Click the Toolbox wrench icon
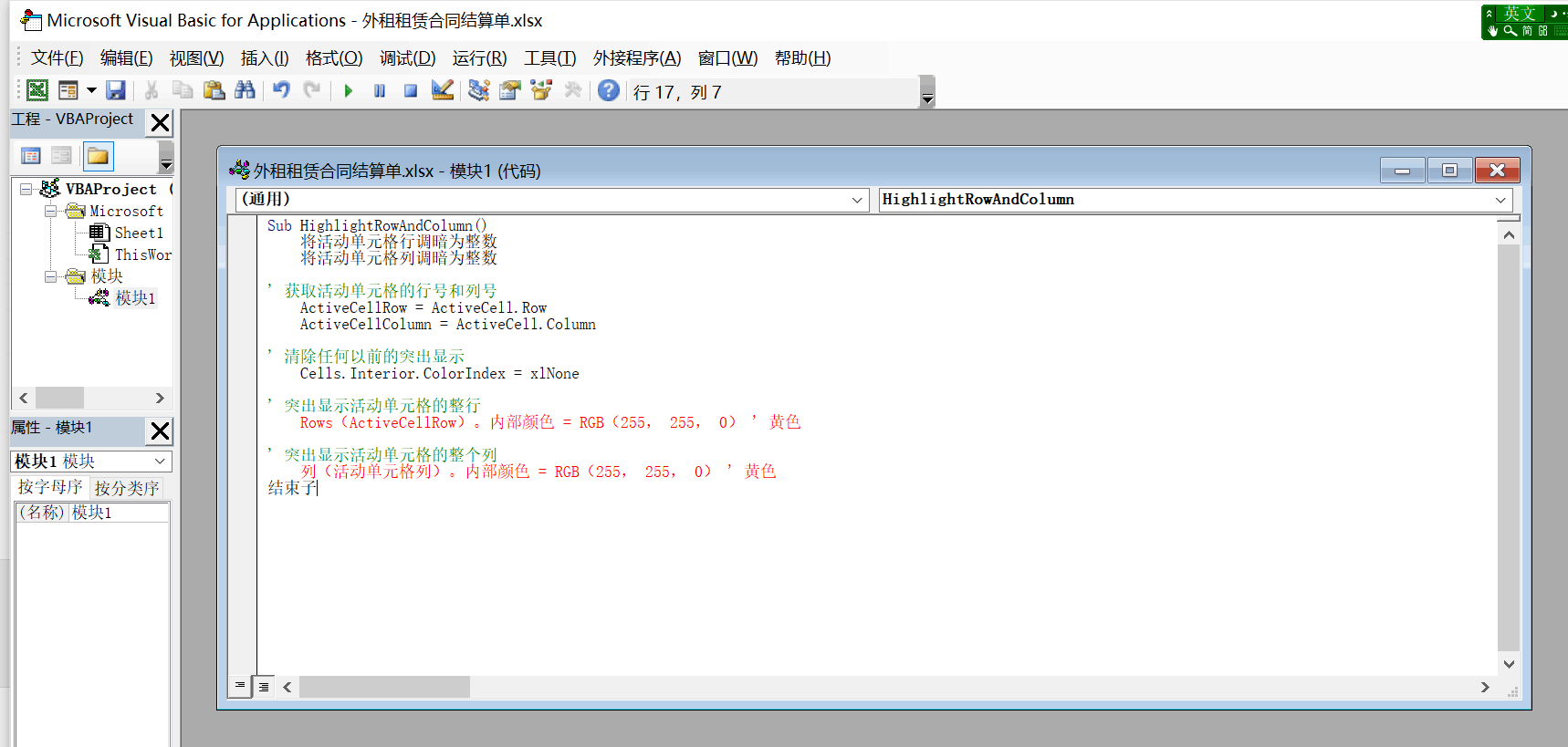 573,90
